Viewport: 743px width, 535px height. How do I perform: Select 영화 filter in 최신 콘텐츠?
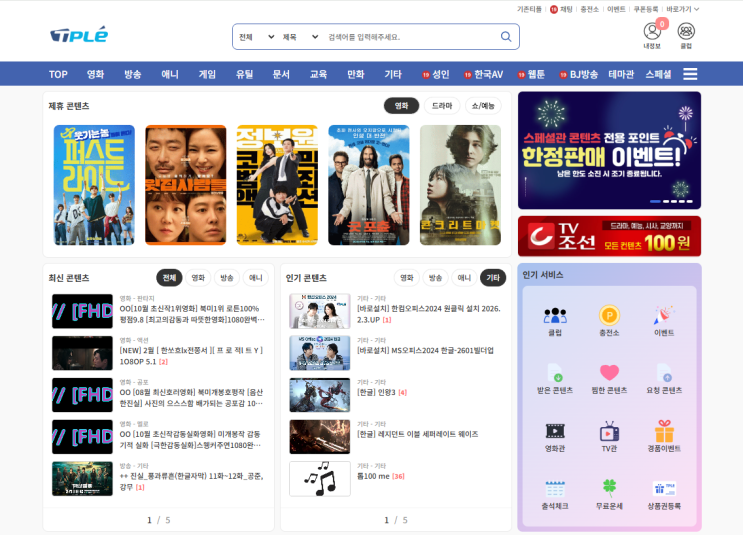point(198,278)
